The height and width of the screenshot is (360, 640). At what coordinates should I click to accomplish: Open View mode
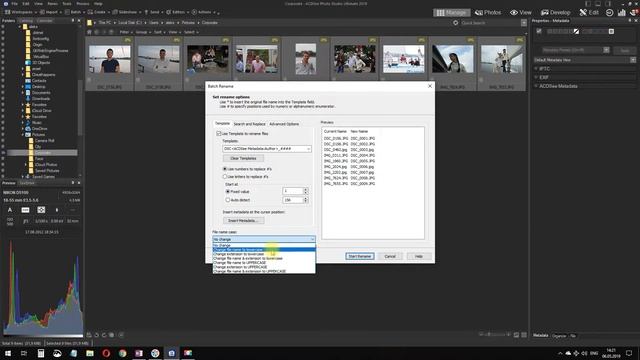coord(521,13)
